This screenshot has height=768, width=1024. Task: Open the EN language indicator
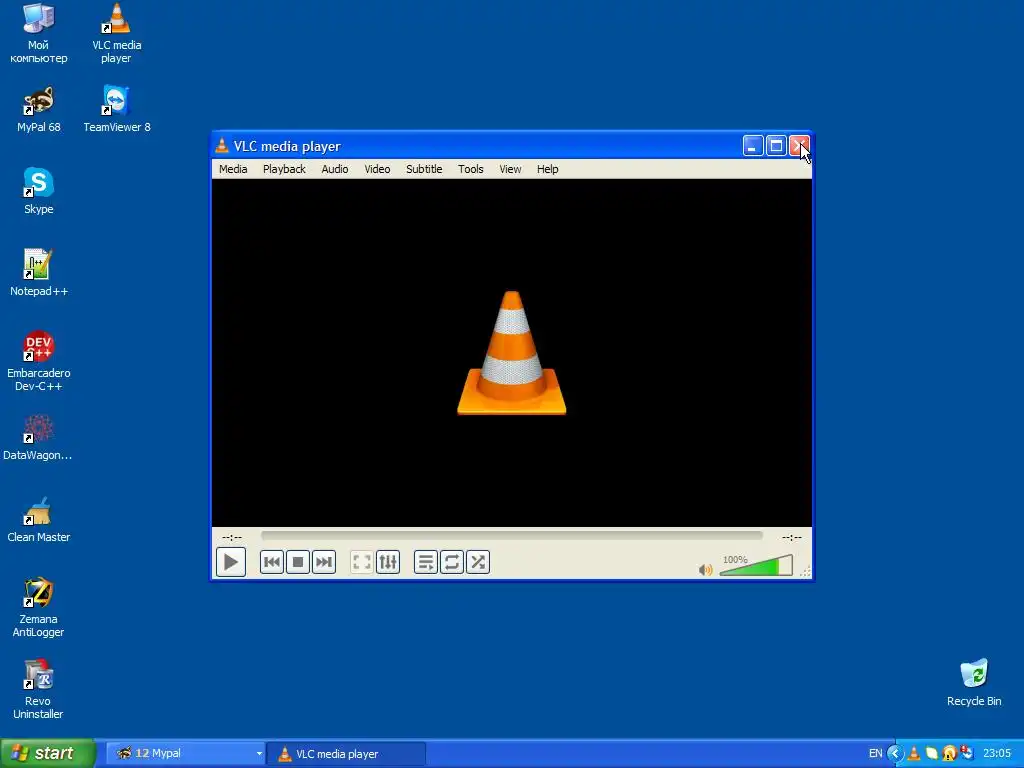875,754
